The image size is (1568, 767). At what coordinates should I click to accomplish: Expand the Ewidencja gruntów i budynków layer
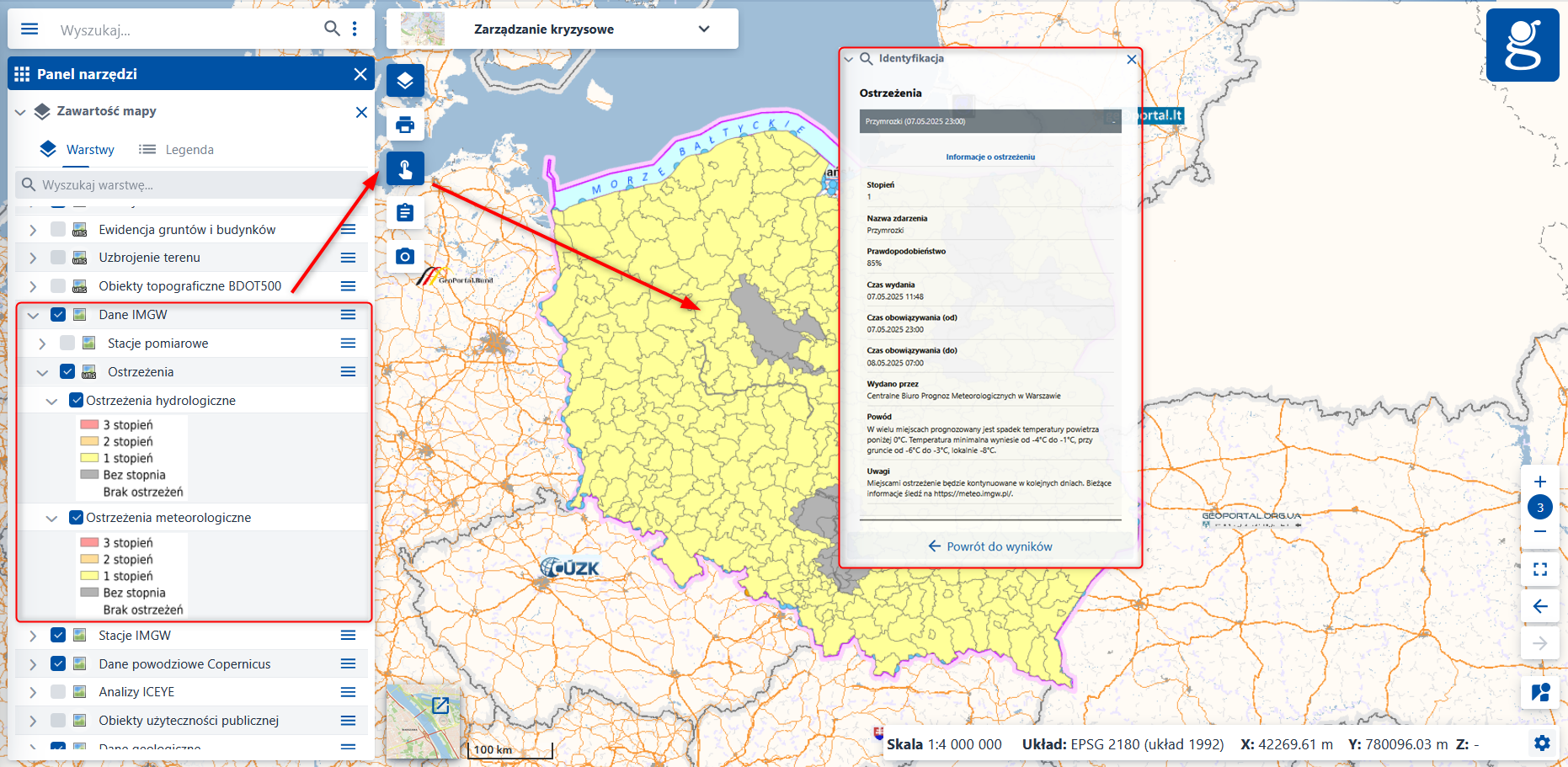coord(33,230)
